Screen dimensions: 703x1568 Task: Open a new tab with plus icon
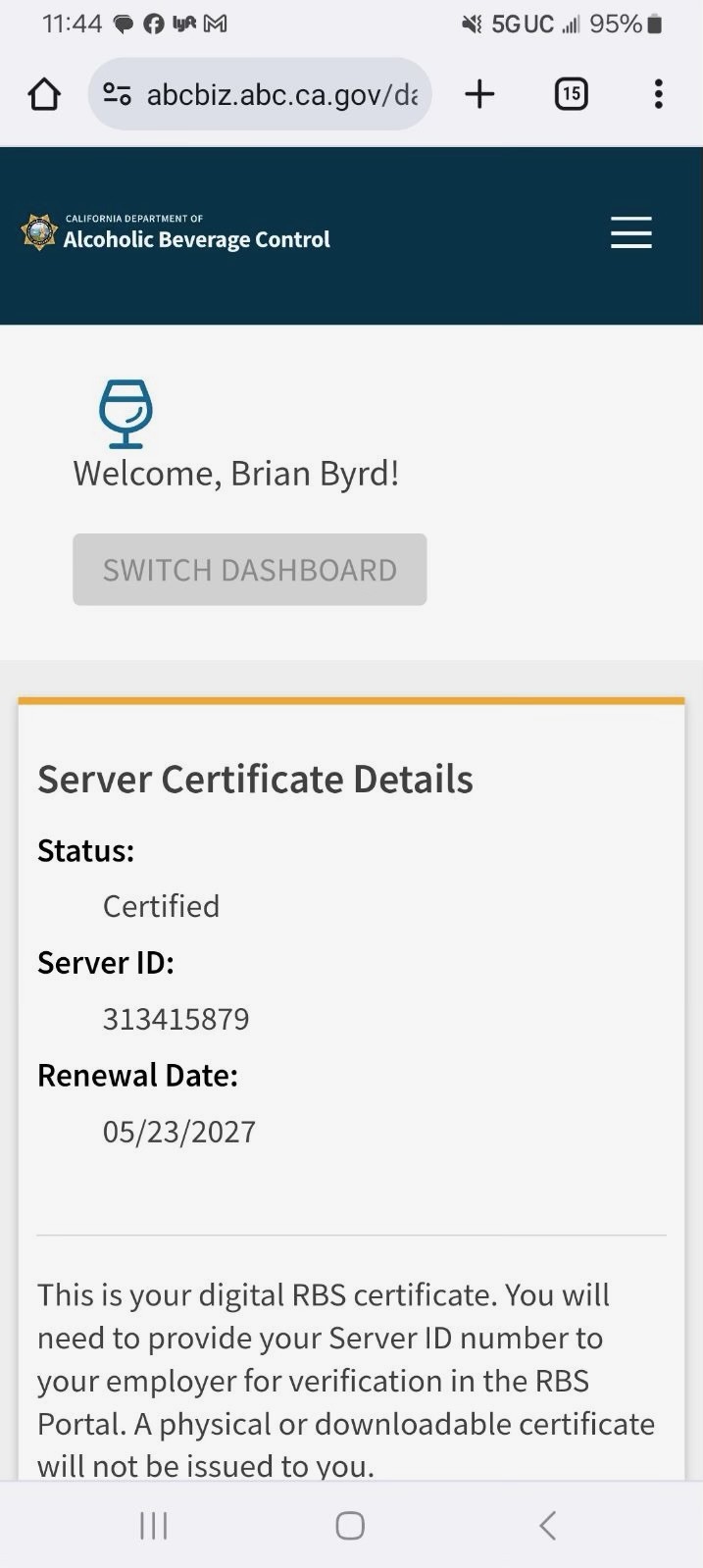(479, 94)
